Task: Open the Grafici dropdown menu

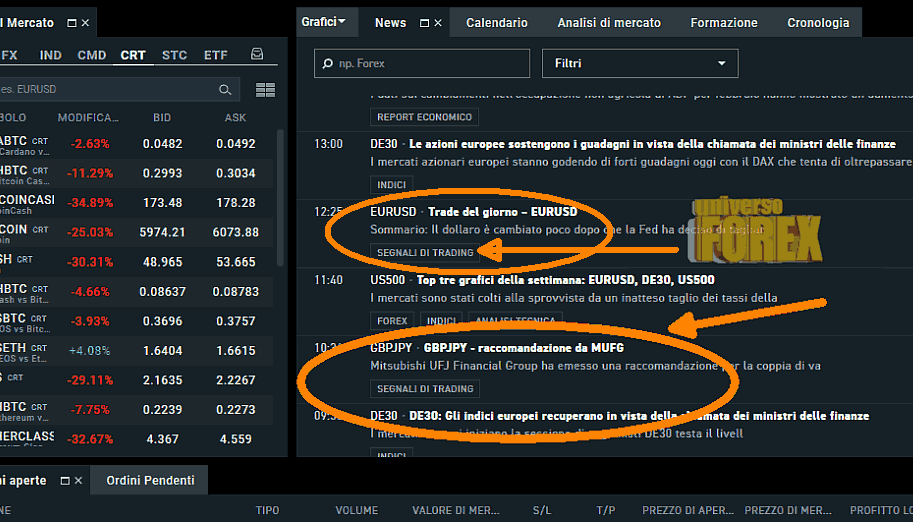Action: [322, 21]
